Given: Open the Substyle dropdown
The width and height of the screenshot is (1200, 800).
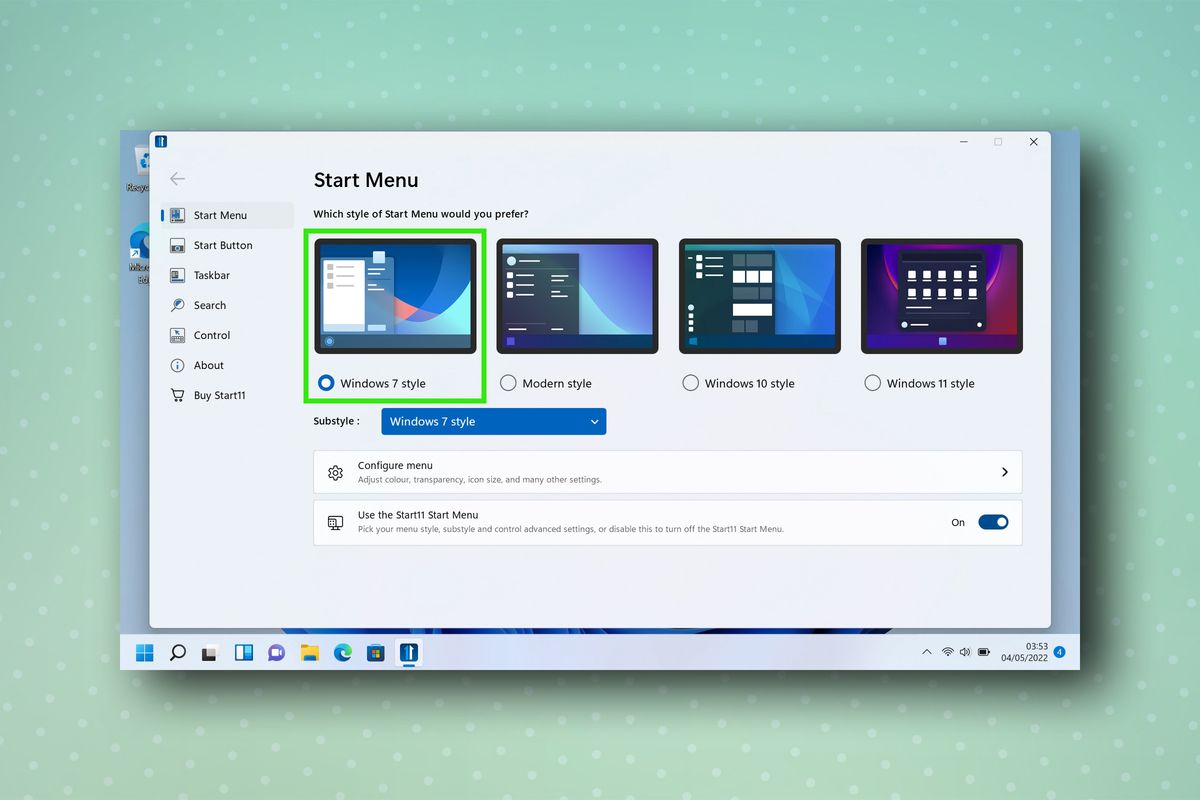Looking at the screenshot, I should click(493, 421).
